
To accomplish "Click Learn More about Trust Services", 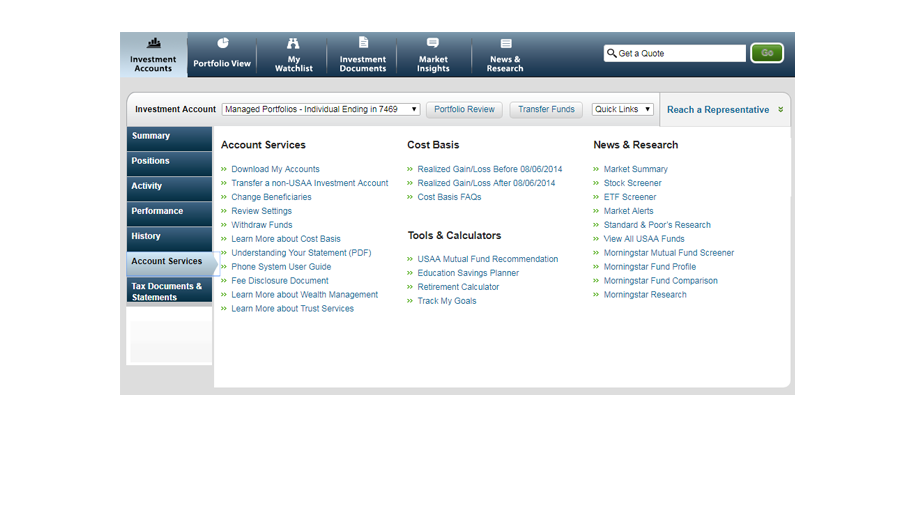I will (x=292, y=309).
